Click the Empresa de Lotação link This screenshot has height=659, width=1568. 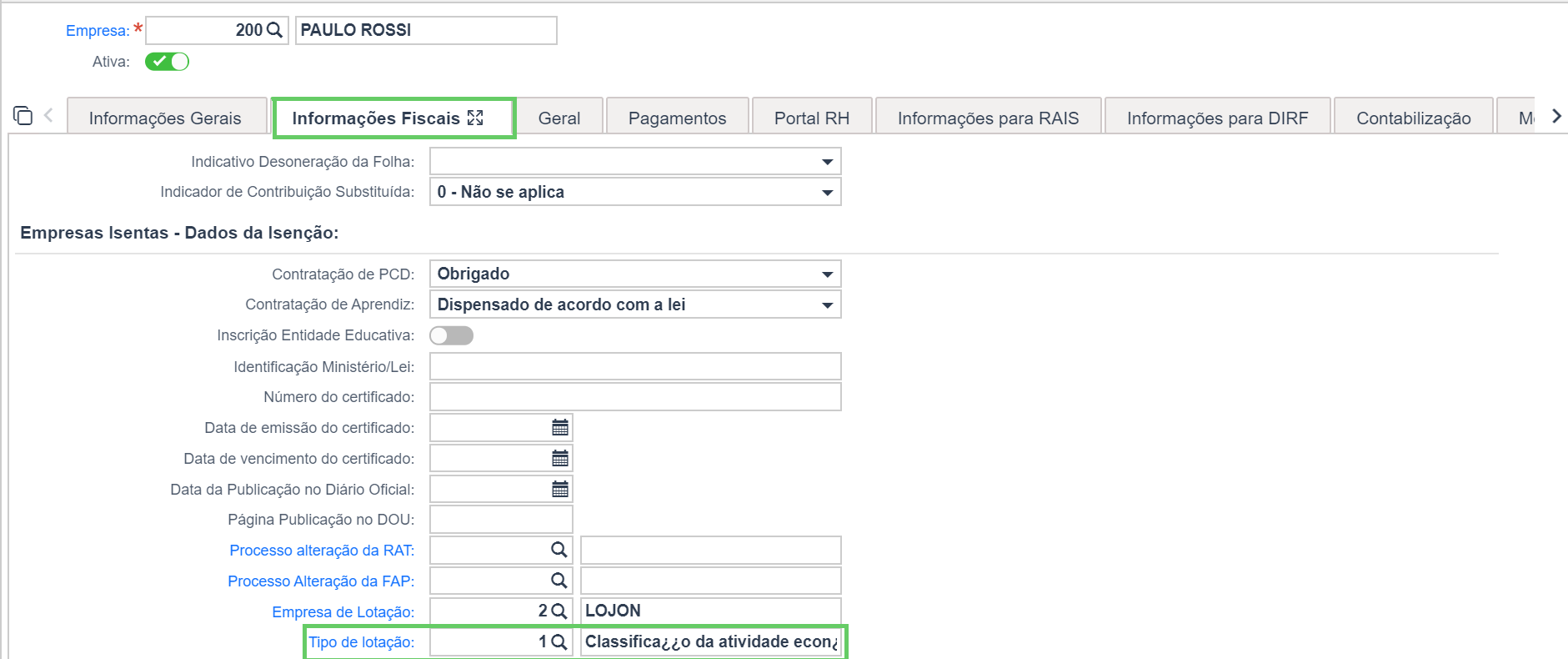[x=343, y=612]
